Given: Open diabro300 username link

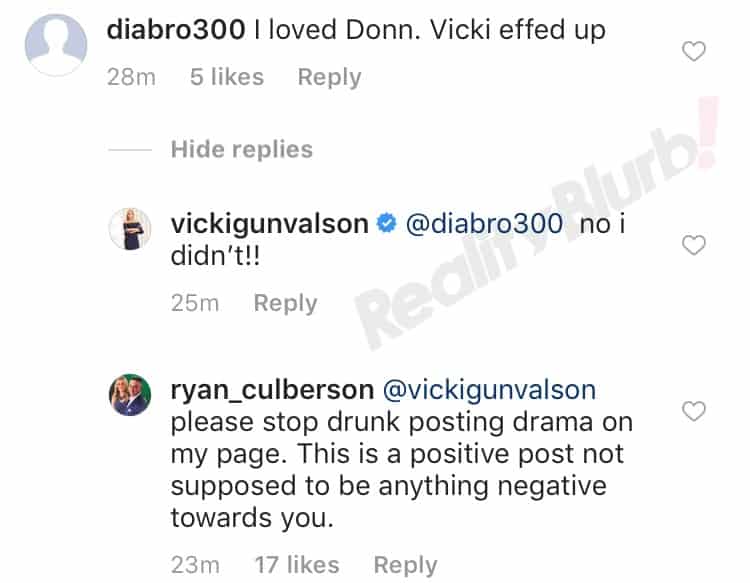Looking at the screenshot, I should (x=176, y=30).
